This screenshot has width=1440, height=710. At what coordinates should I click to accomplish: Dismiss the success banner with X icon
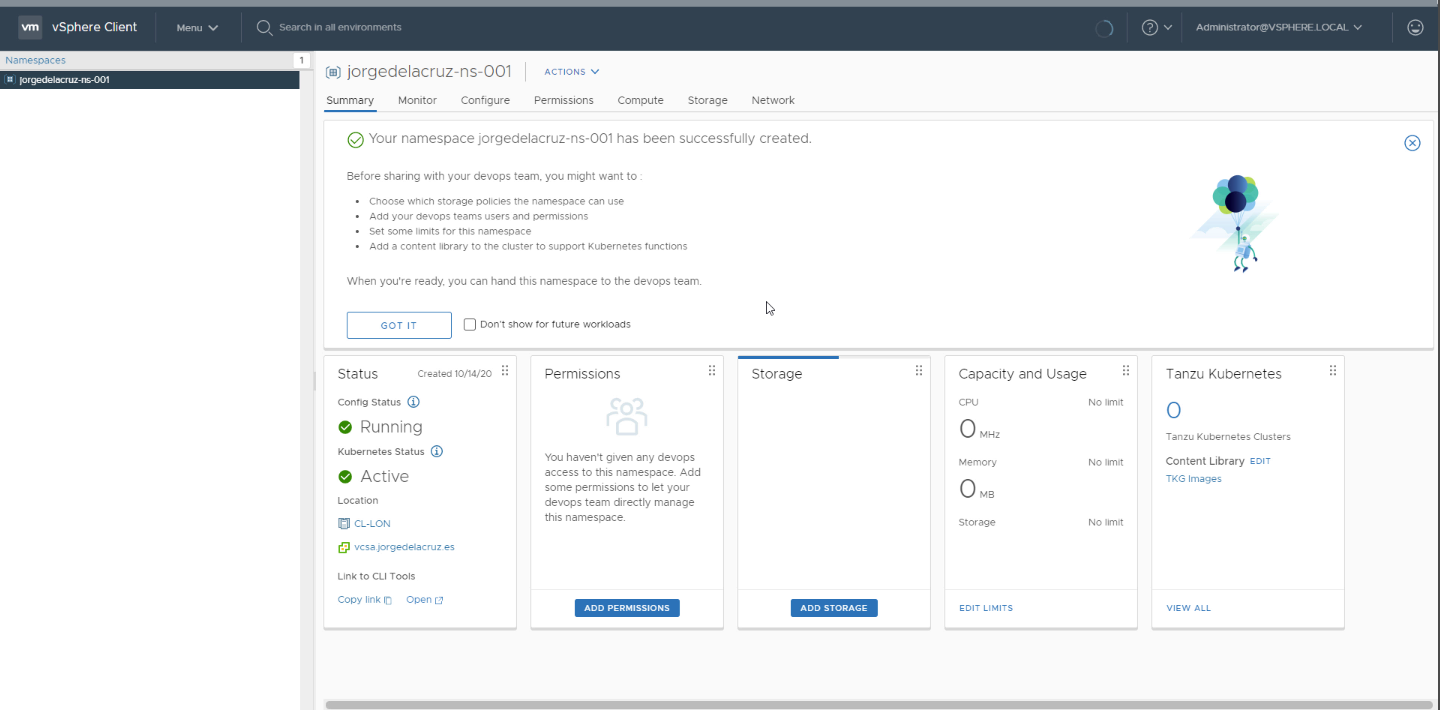[1412, 143]
